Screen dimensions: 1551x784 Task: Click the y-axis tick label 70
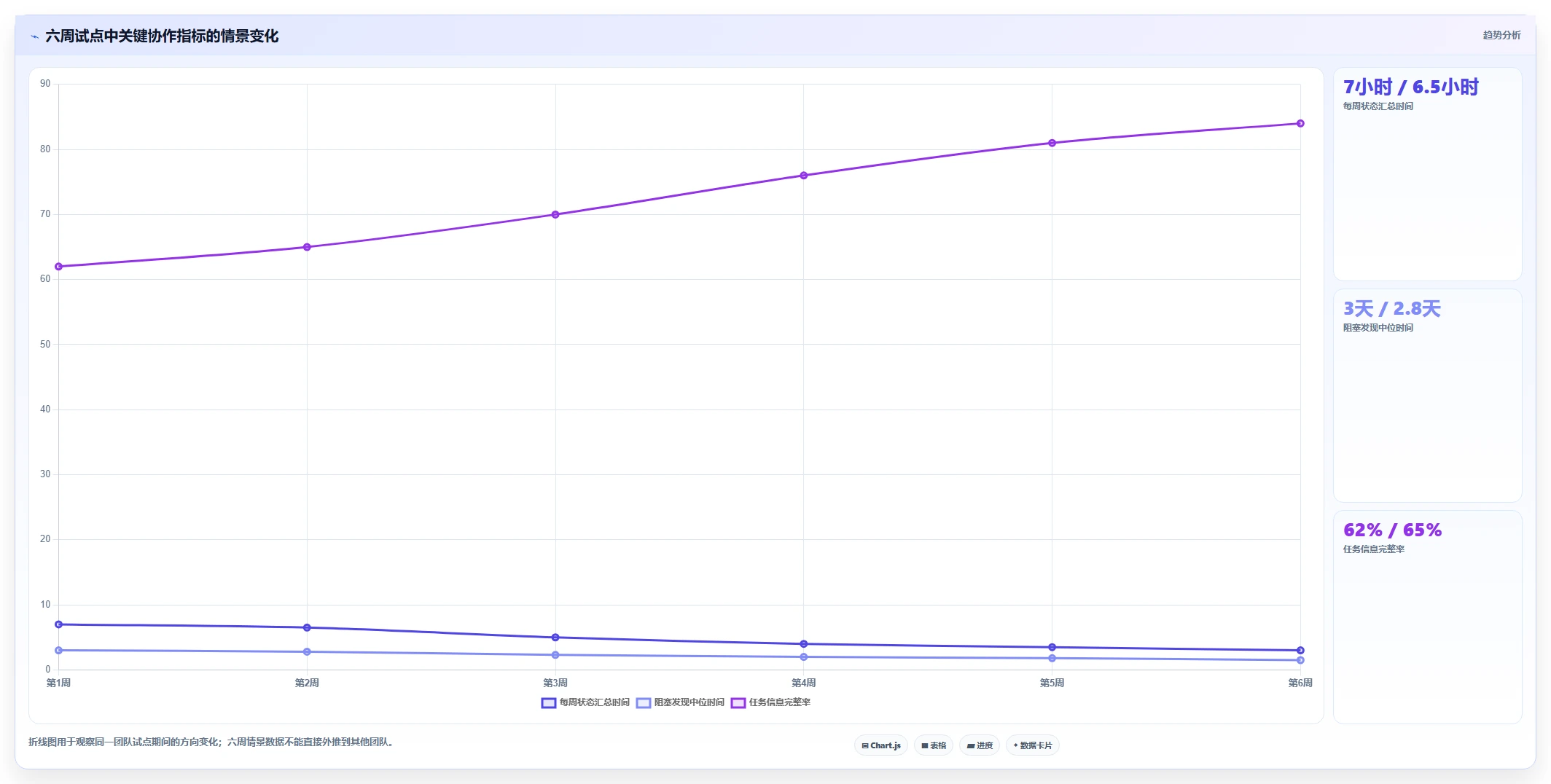(45, 214)
